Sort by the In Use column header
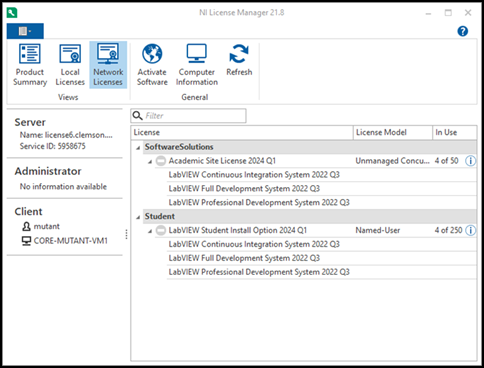The image size is (484, 368). (455, 132)
